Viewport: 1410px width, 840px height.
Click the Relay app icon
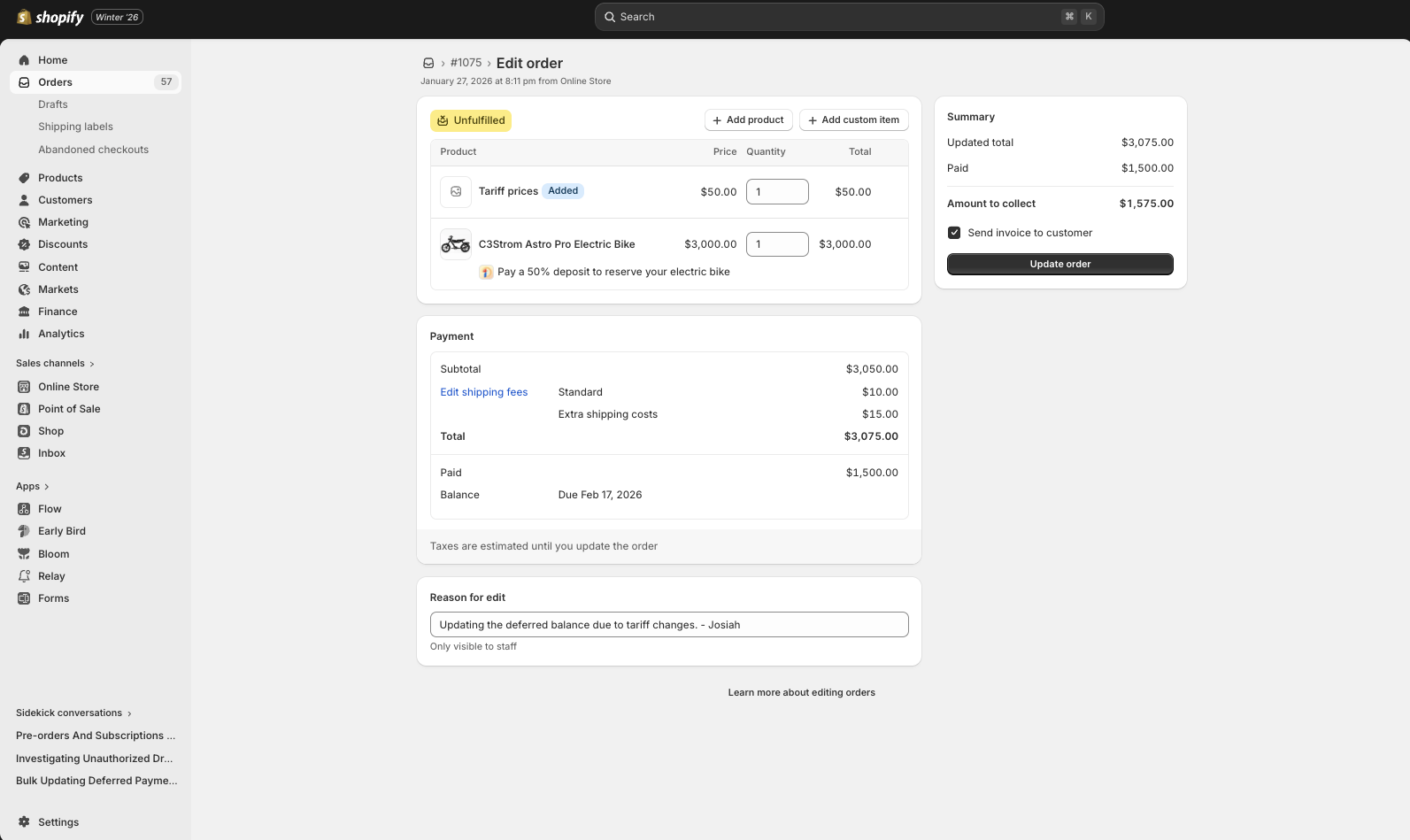click(x=24, y=576)
